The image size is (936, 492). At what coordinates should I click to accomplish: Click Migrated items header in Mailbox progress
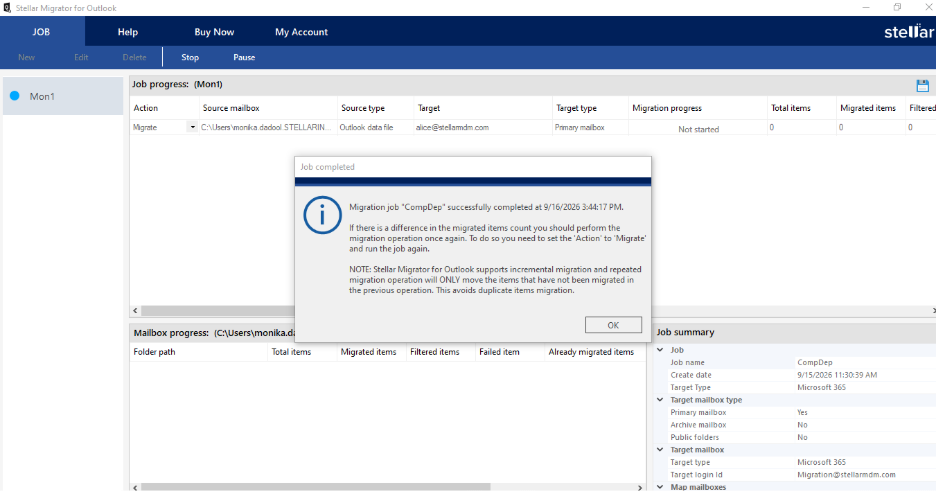pos(371,352)
